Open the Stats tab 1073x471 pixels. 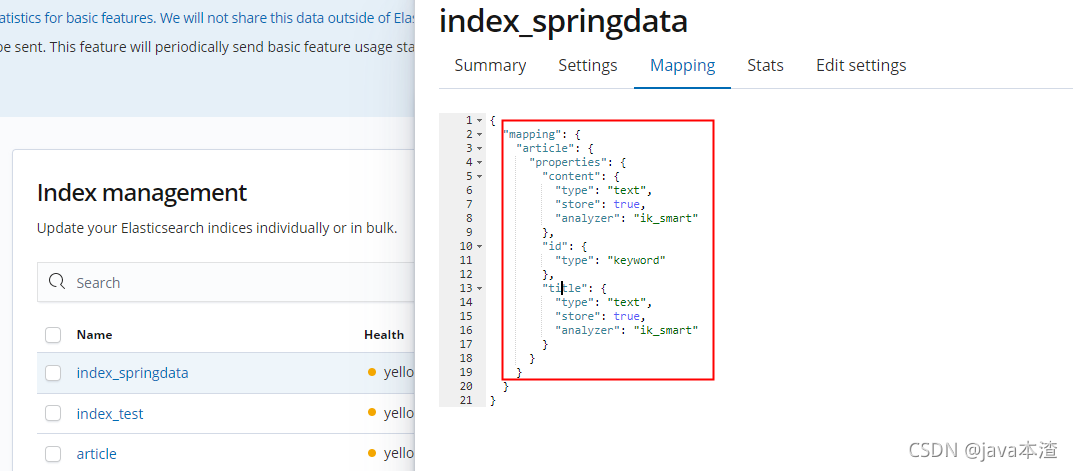coord(765,66)
